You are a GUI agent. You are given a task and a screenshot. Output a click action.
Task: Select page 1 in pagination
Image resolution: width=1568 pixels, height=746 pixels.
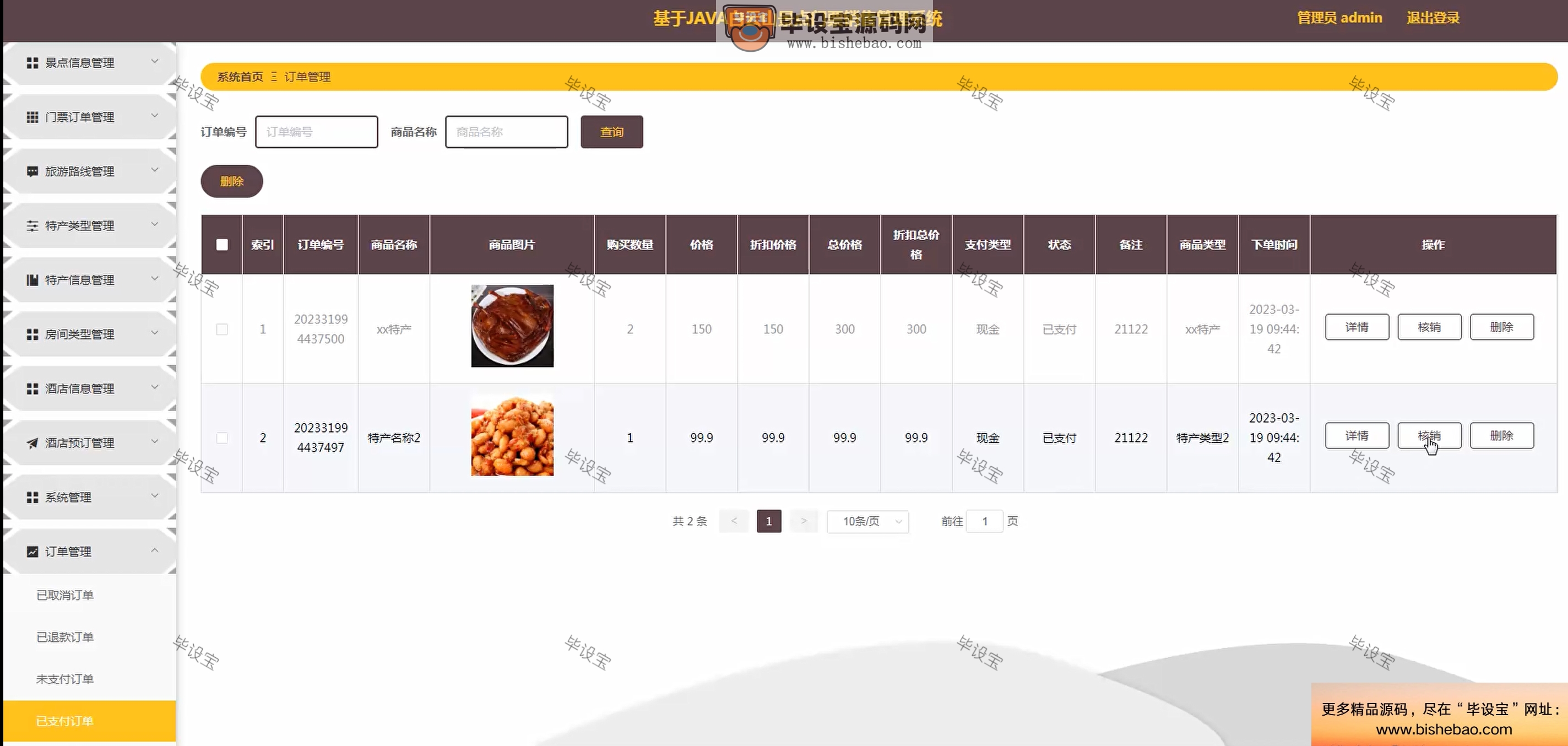click(769, 521)
